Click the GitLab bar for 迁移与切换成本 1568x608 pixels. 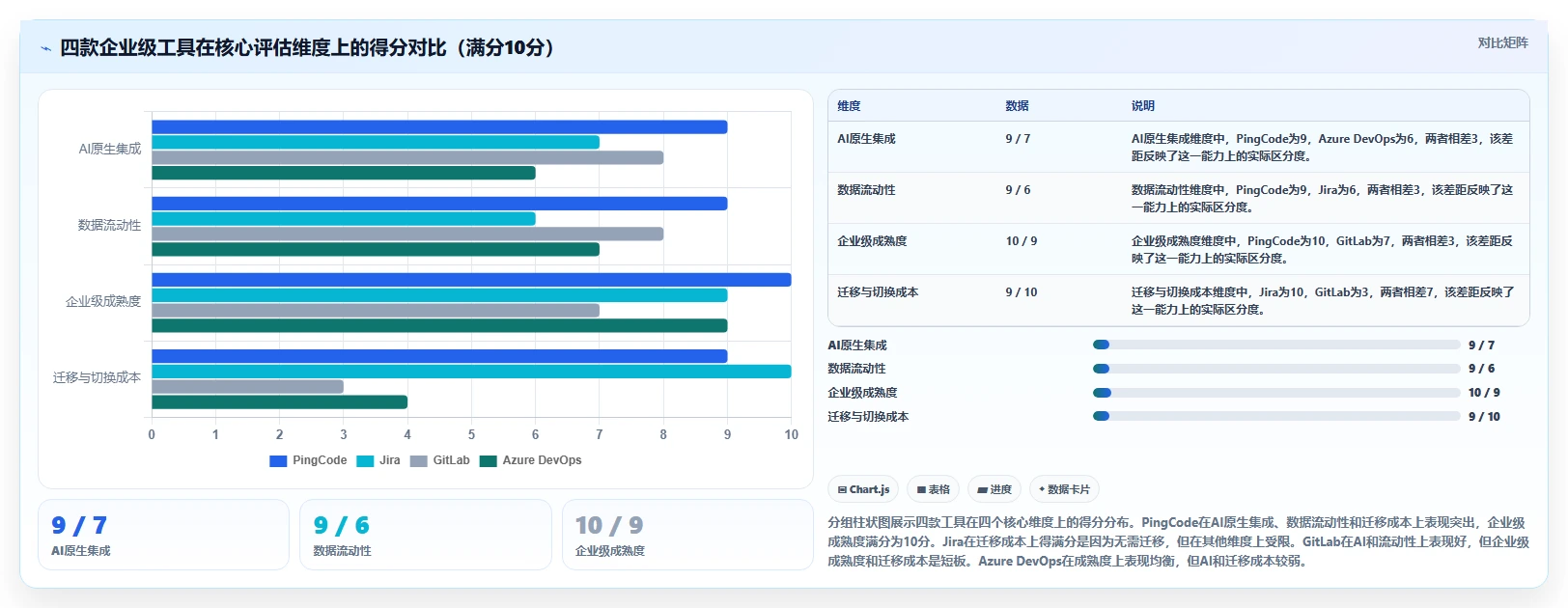click(247, 387)
